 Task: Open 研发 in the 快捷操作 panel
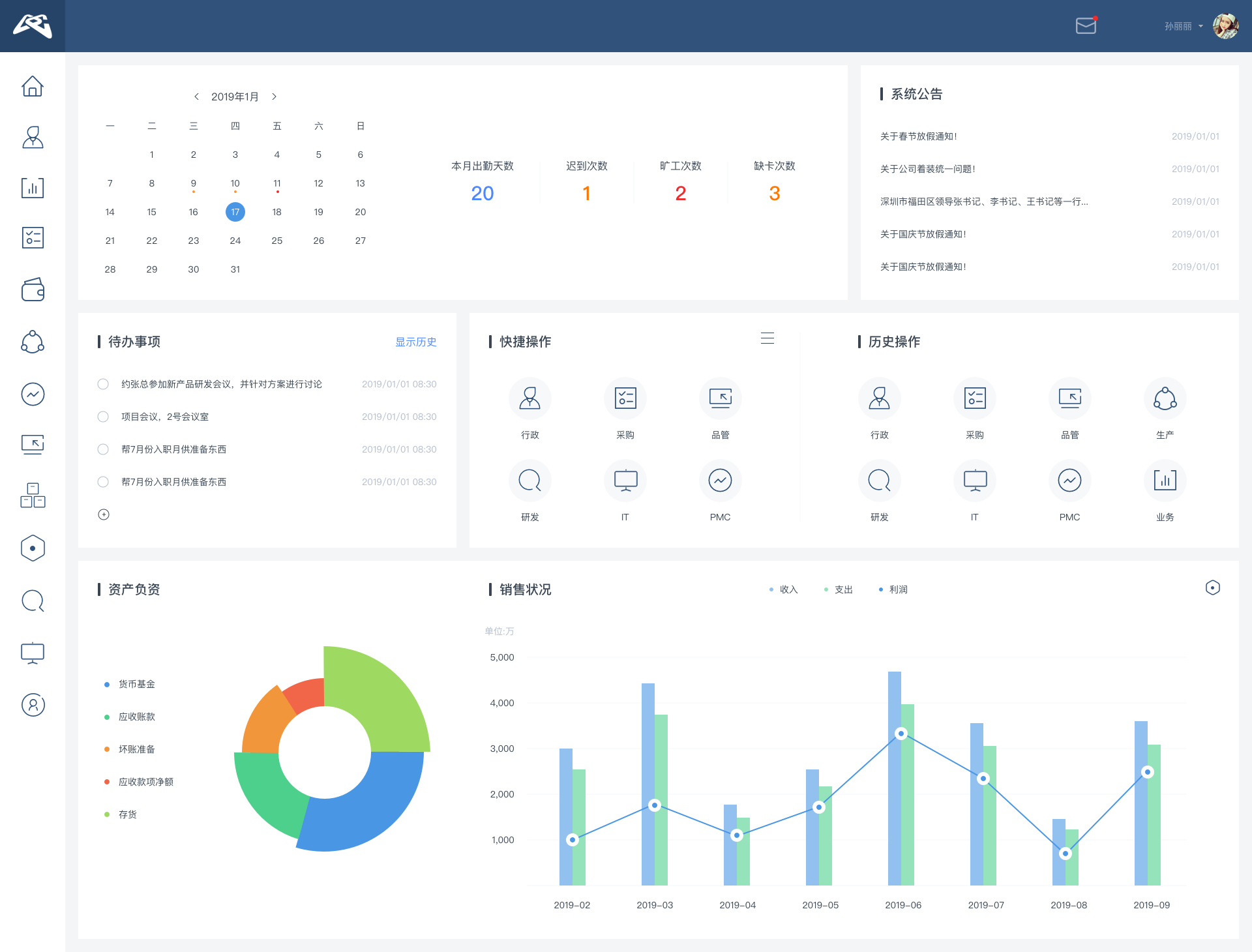click(x=530, y=491)
